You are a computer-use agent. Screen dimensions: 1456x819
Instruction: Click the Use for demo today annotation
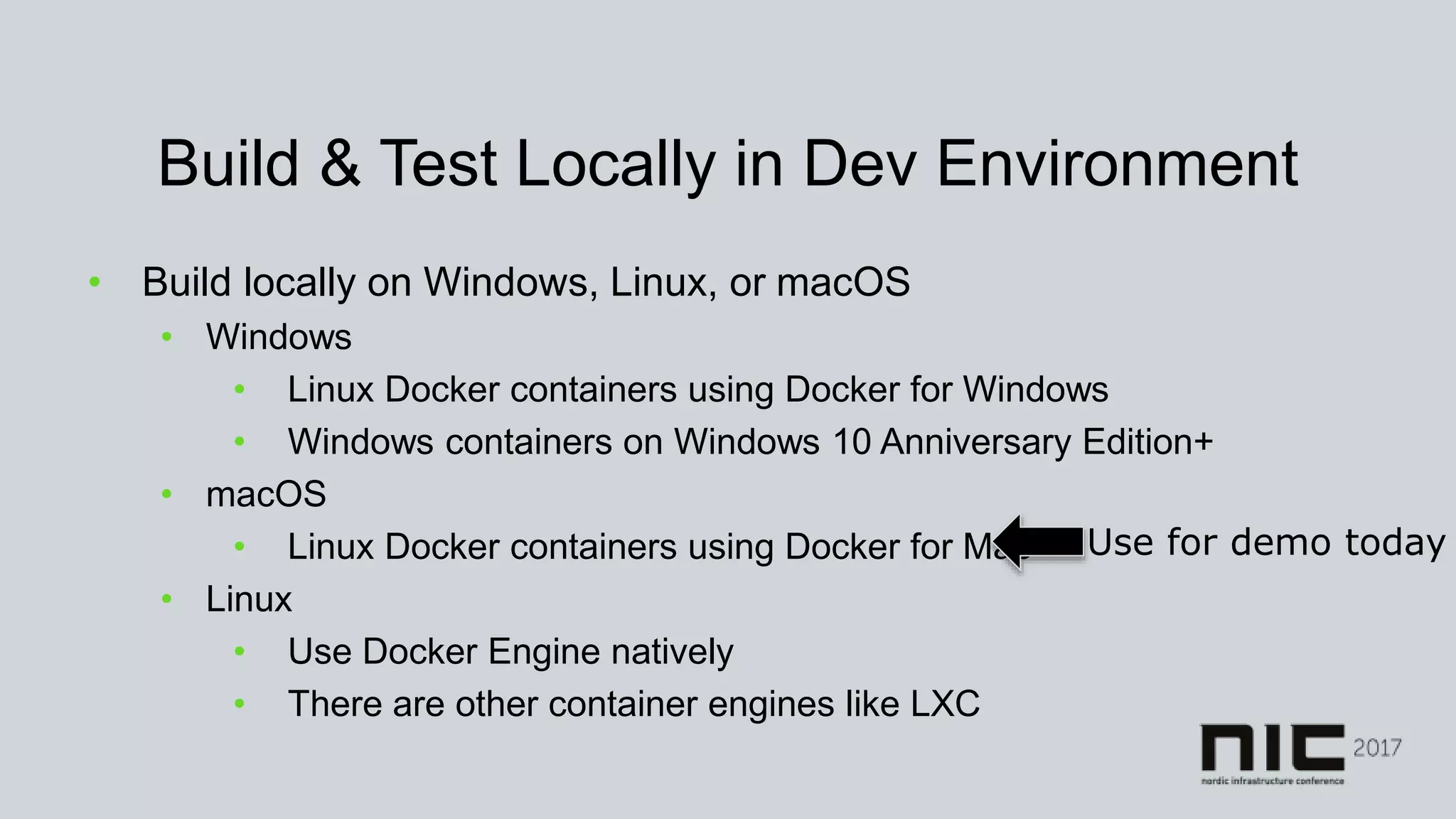[x=1266, y=542]
